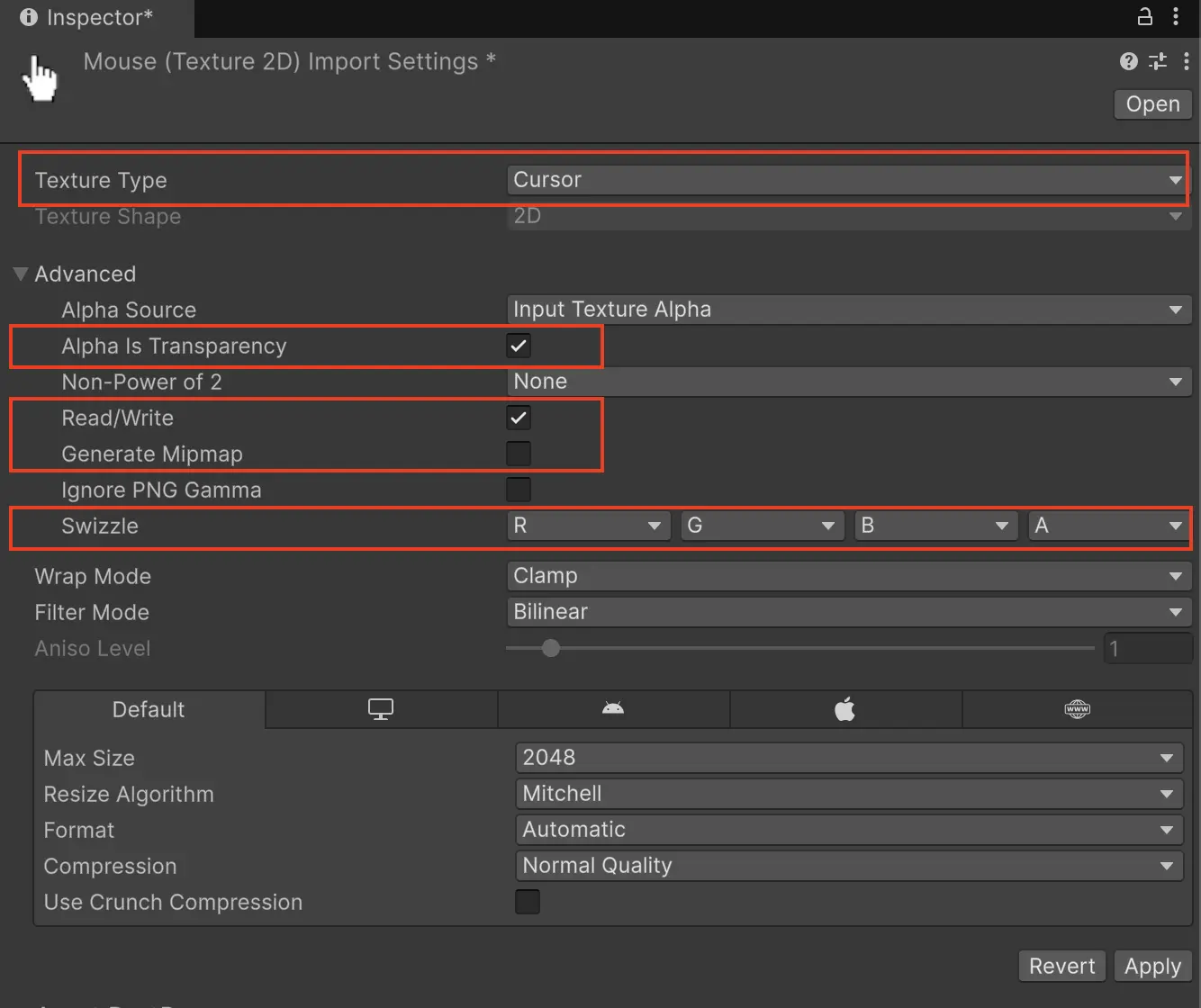Click the Wrap Mode label
This screenshot has height=1008, width=1201.
click(93, 576)
